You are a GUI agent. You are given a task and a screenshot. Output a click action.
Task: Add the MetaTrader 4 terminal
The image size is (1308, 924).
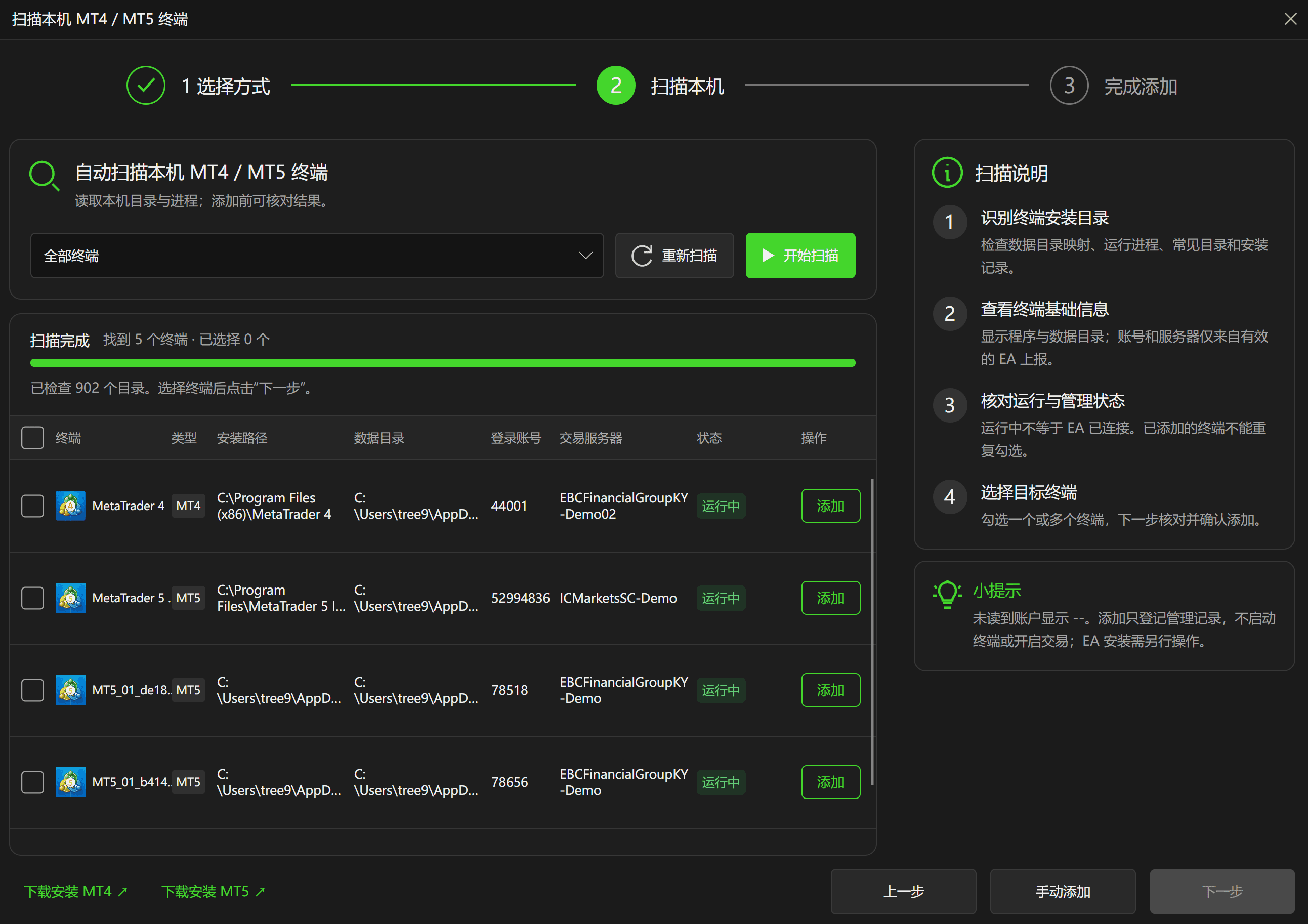click(x=831, y=506)
